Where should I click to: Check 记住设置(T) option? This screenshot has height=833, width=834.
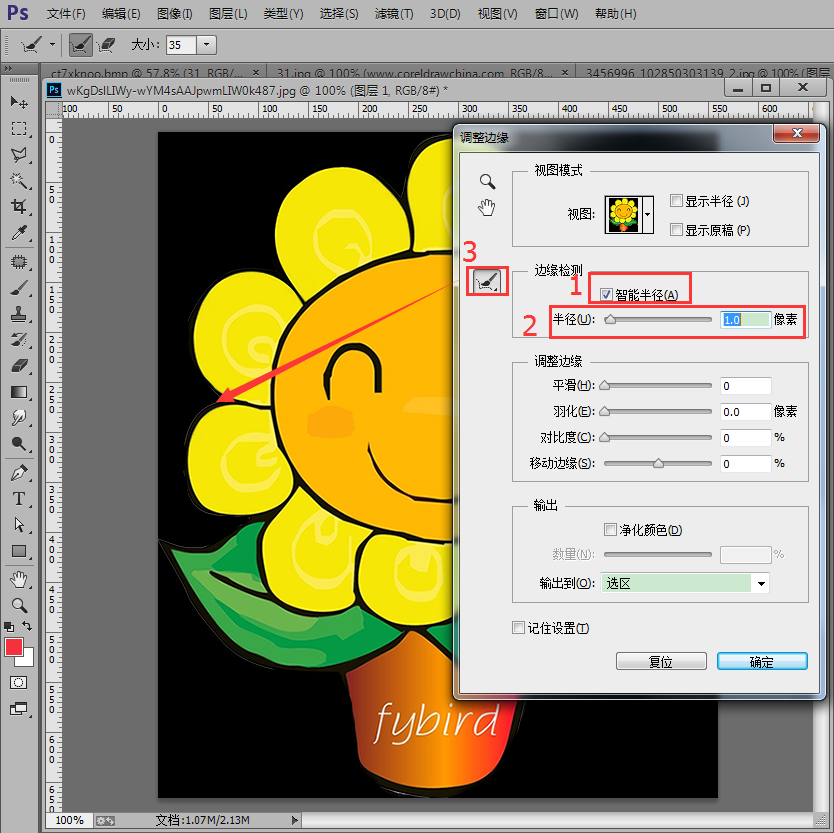tap(518, 627)
